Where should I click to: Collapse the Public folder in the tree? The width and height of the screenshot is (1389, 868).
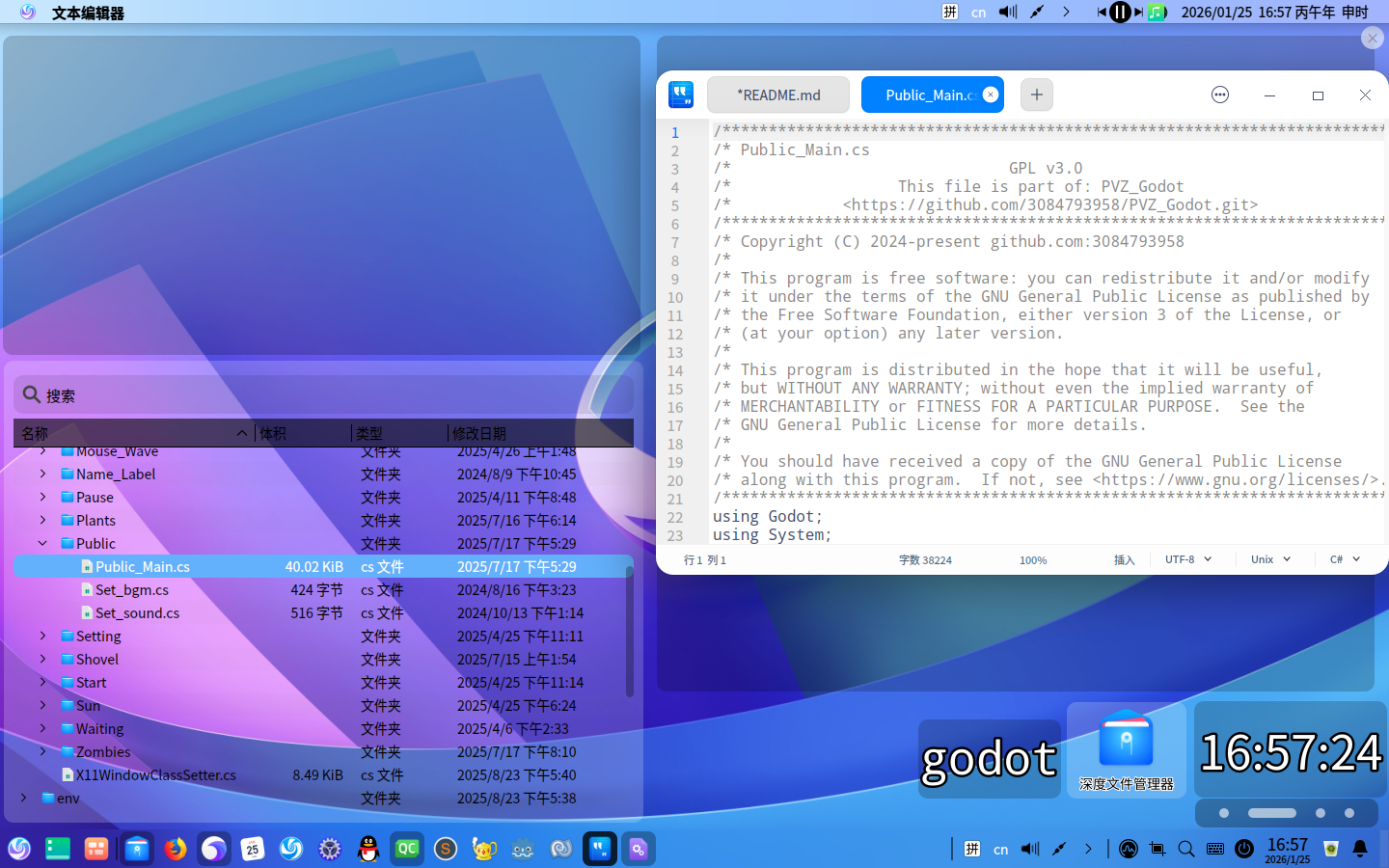point(42,544)
